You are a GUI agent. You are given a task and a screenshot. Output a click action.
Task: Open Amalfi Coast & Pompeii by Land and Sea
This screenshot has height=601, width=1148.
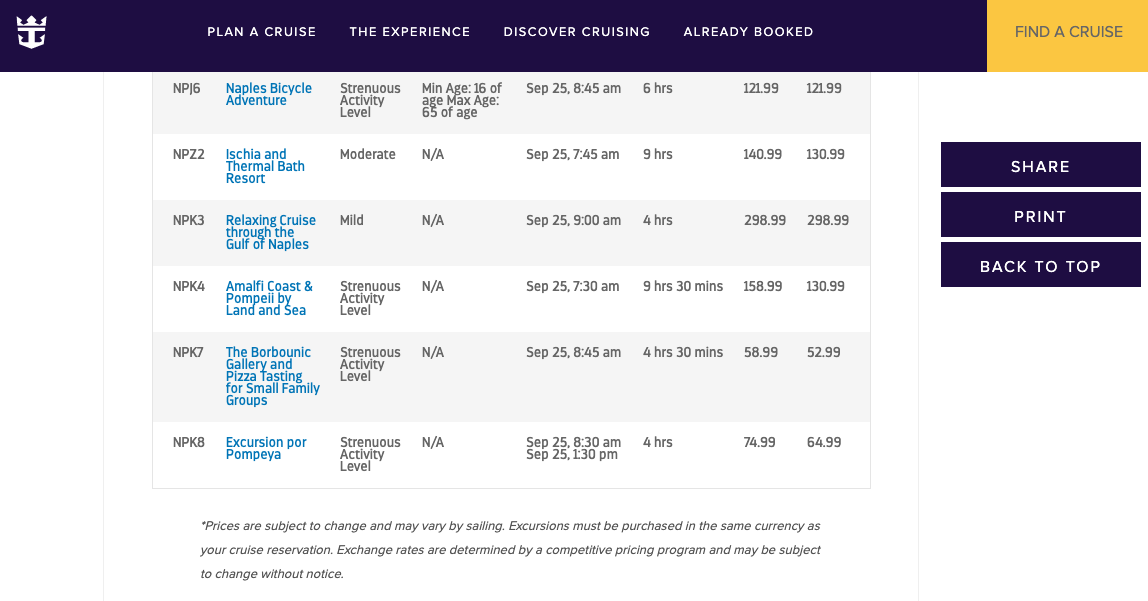tap(269, 298)
